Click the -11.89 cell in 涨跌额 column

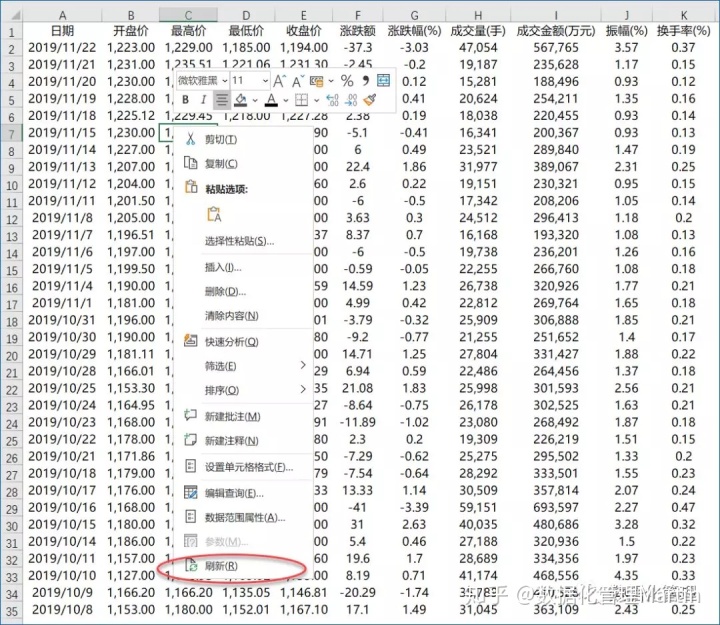tap(358, 422)
